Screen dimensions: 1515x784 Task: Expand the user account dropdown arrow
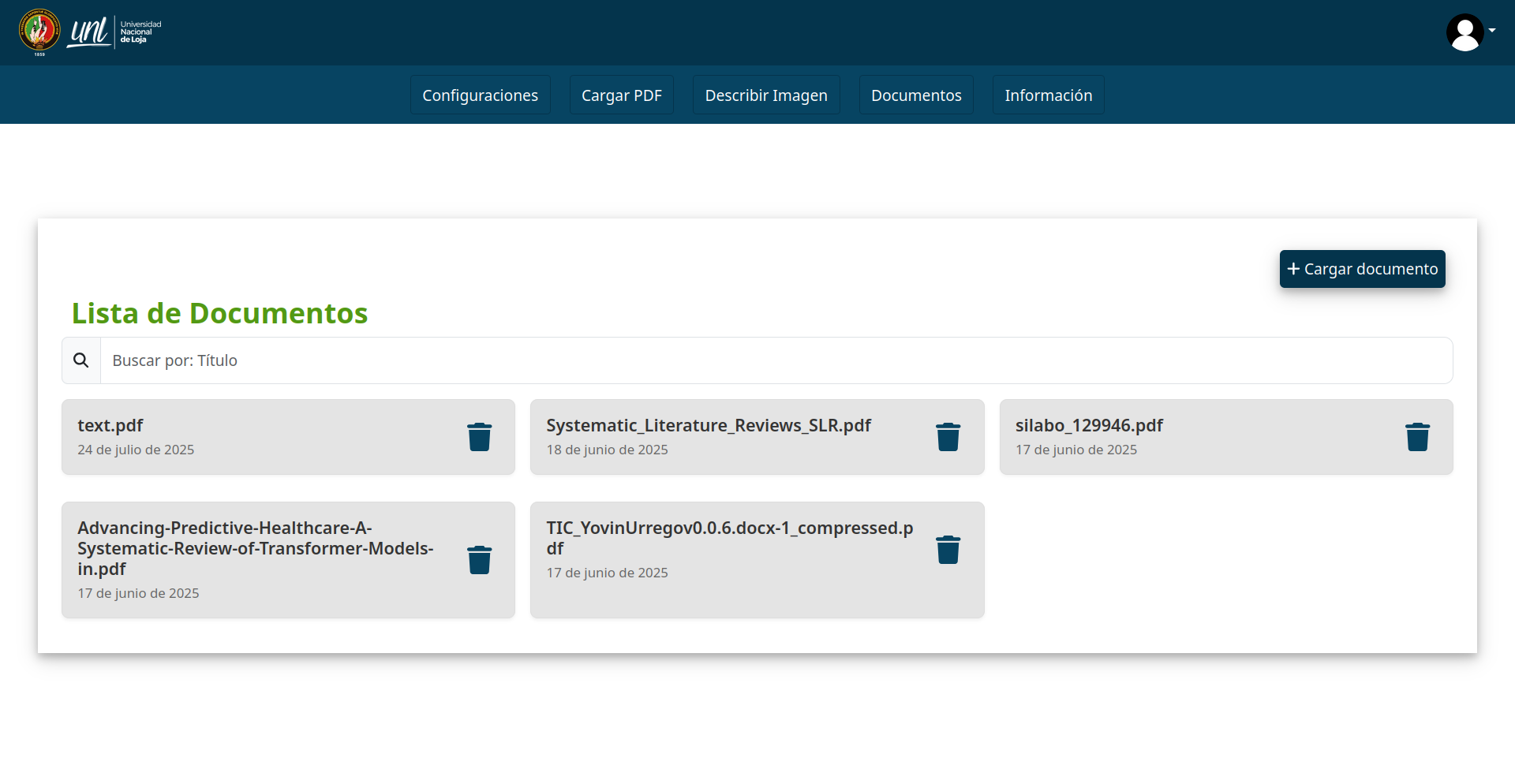pos(1492,31)
